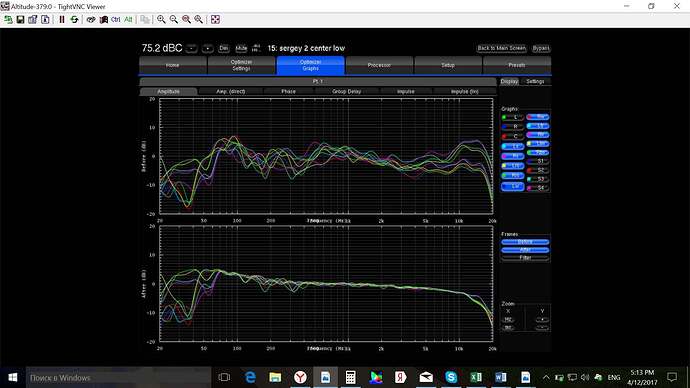Toggle the S3 channel graph

pos(538,179)
